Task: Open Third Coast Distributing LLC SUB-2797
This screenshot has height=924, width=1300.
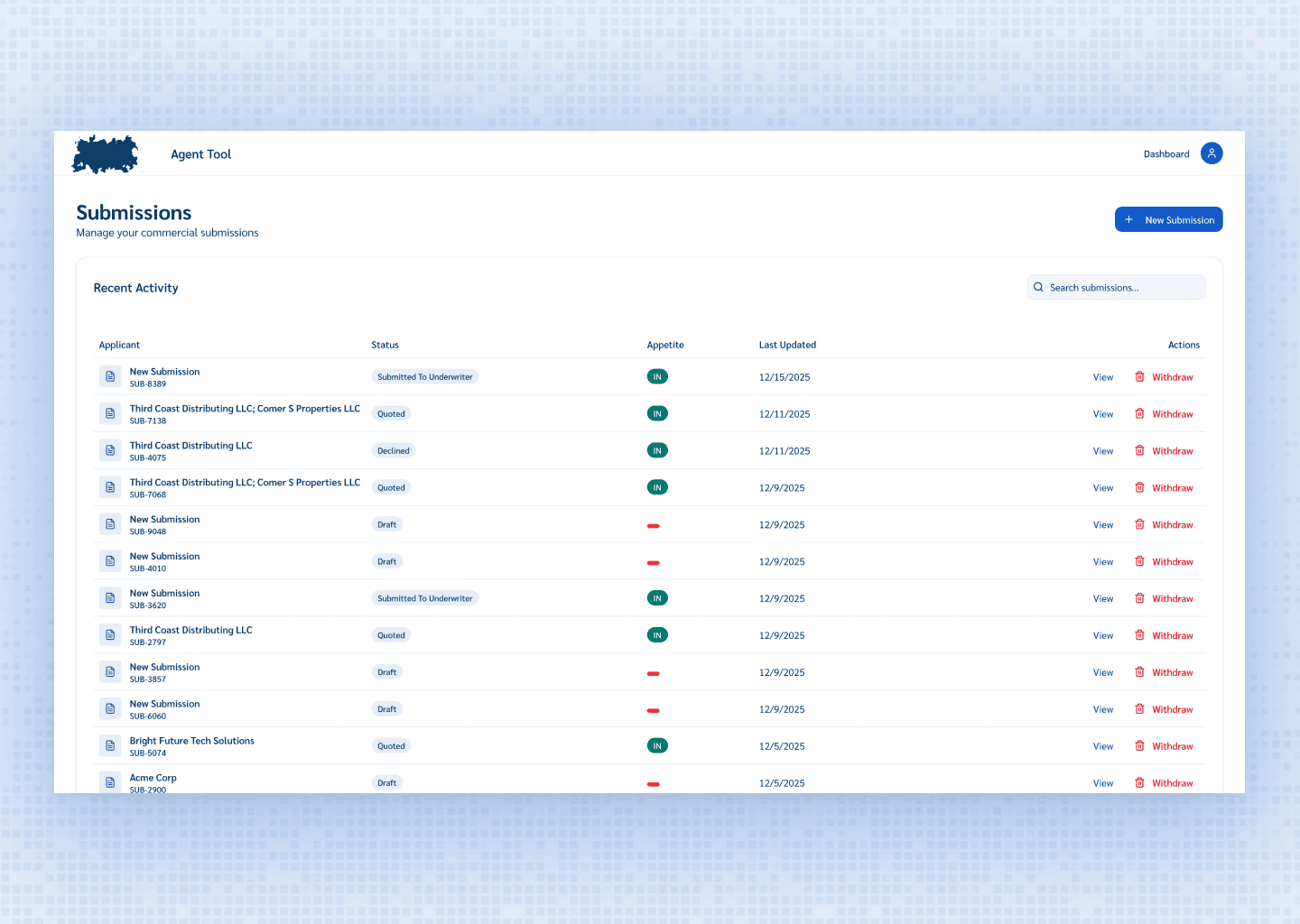Action: tap(190, 631)
